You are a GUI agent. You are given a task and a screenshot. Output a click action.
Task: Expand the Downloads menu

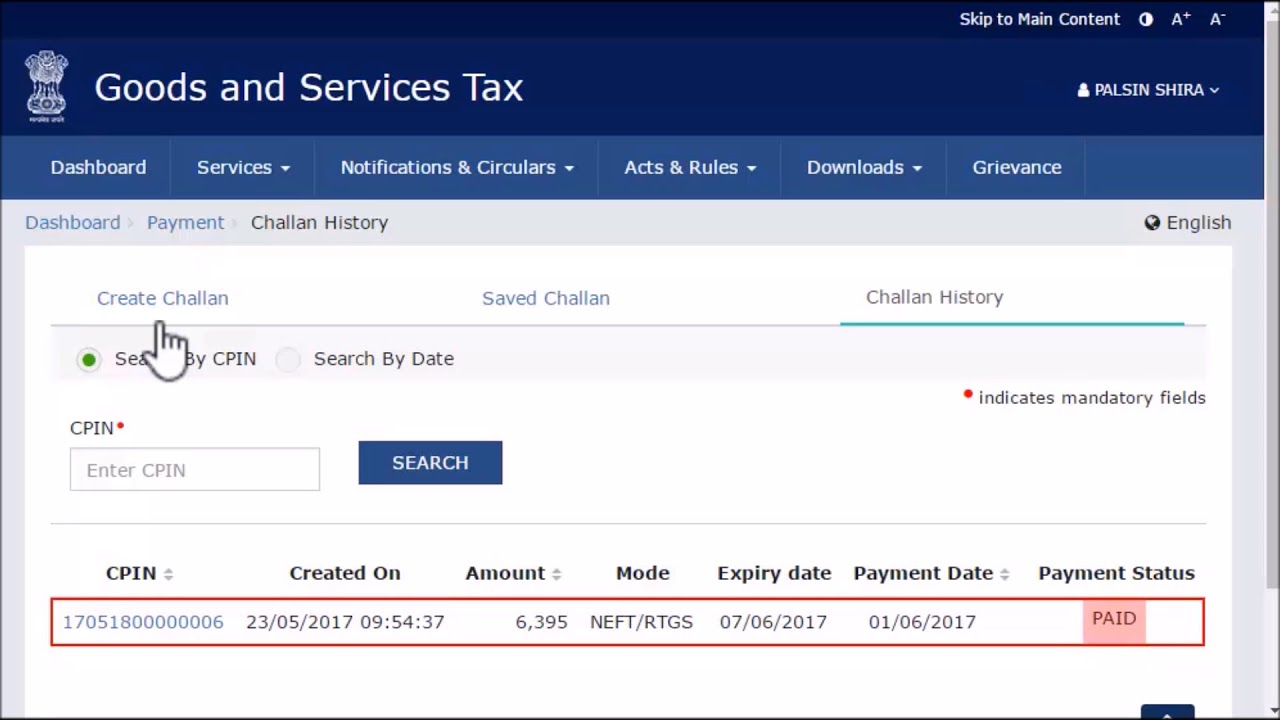tap(864, 167)
